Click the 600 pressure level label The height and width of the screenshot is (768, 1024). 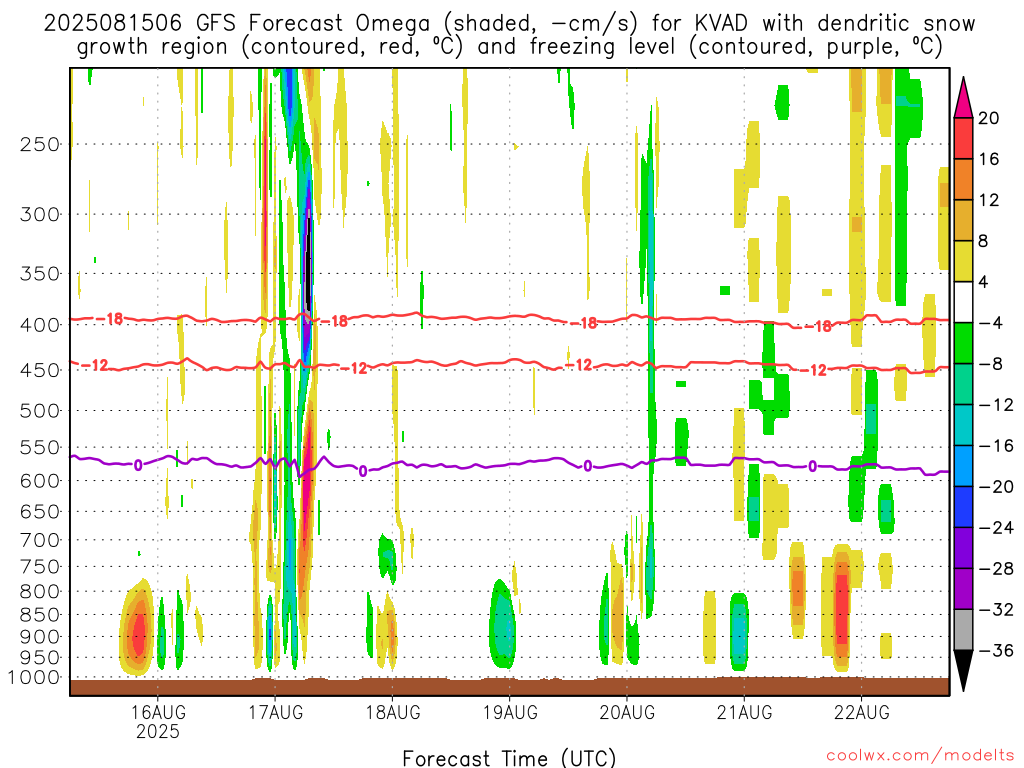coord(40,481)
